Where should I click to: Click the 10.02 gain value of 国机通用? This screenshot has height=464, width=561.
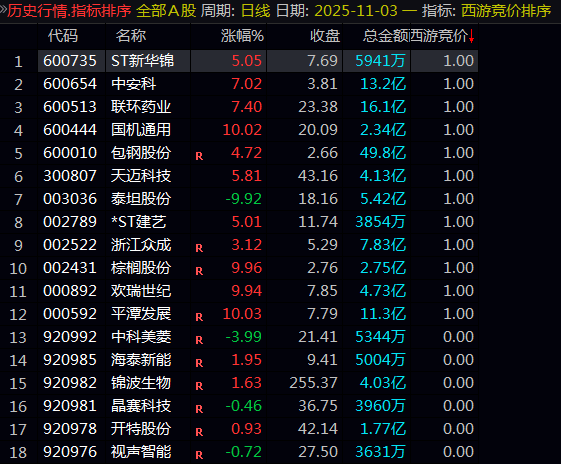coord(242,130)
